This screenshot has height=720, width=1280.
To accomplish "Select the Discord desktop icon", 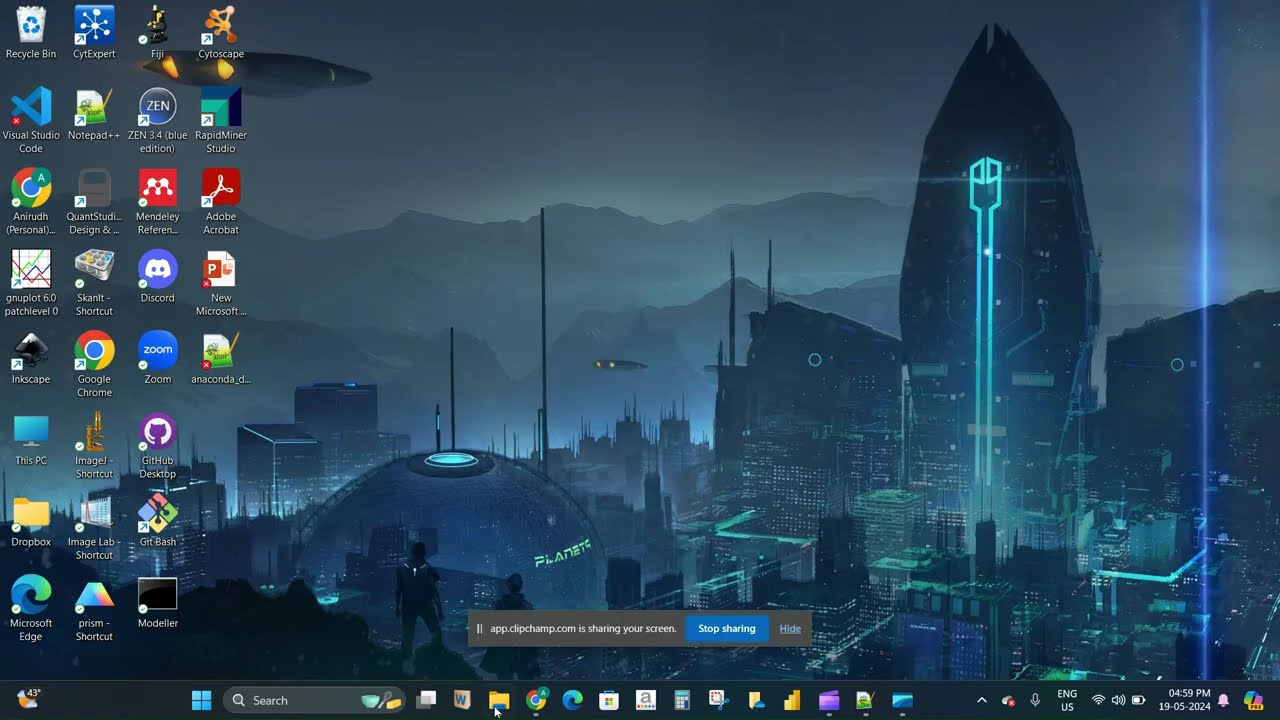I will pos(158,277).
